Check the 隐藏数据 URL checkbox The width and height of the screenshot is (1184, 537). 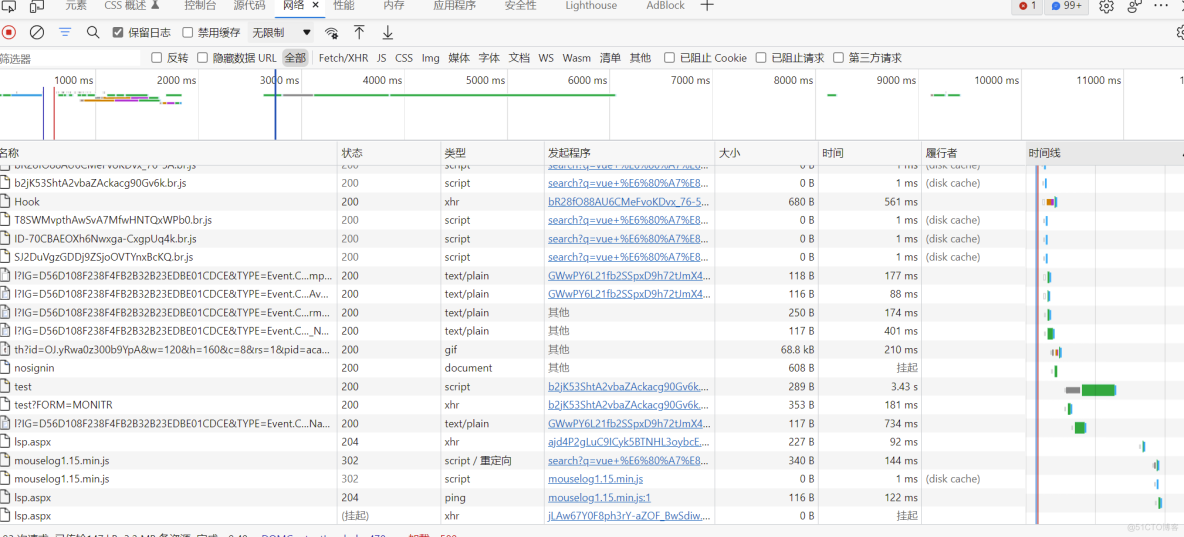click(203, 58)
